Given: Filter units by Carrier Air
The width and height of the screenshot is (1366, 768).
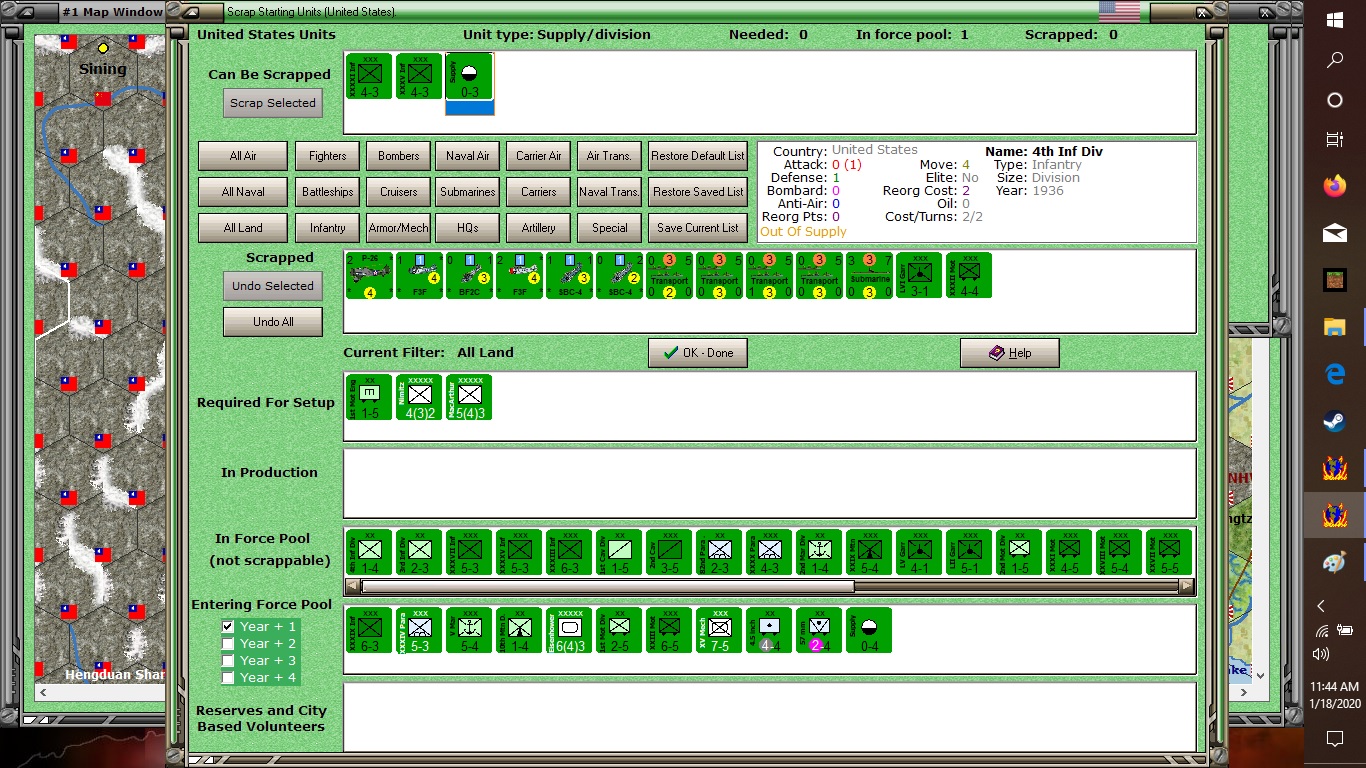Looking at the screenshot, I should [x=539, y=156].
